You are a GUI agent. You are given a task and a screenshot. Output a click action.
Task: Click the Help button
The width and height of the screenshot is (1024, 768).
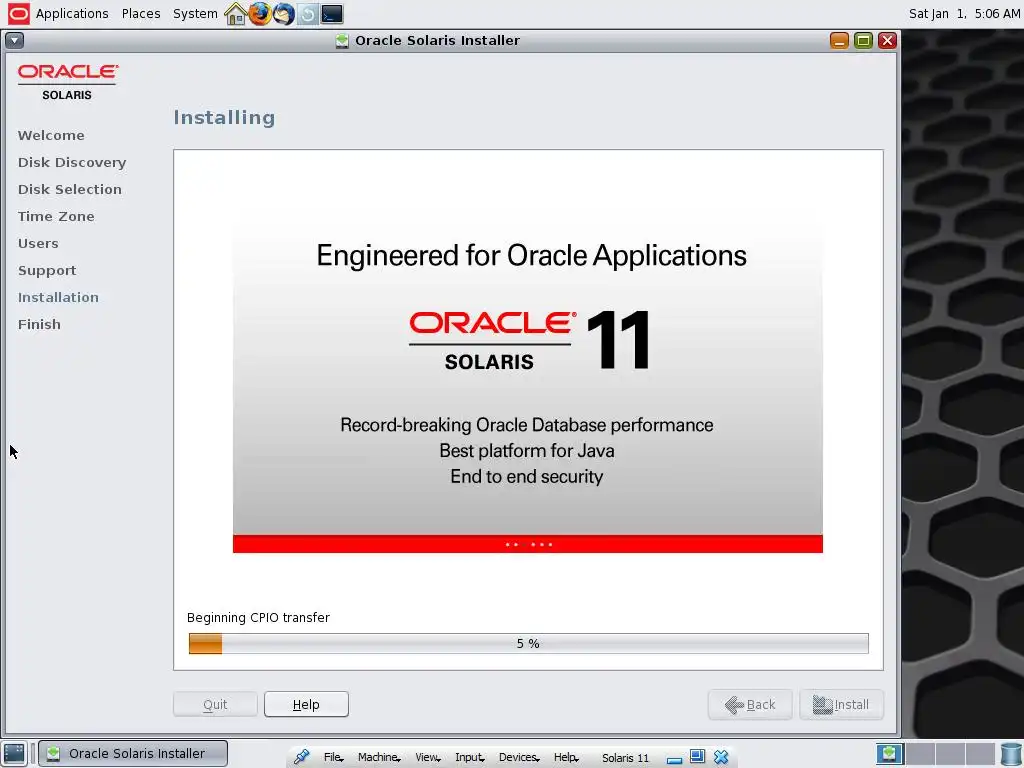click(306, 704)
